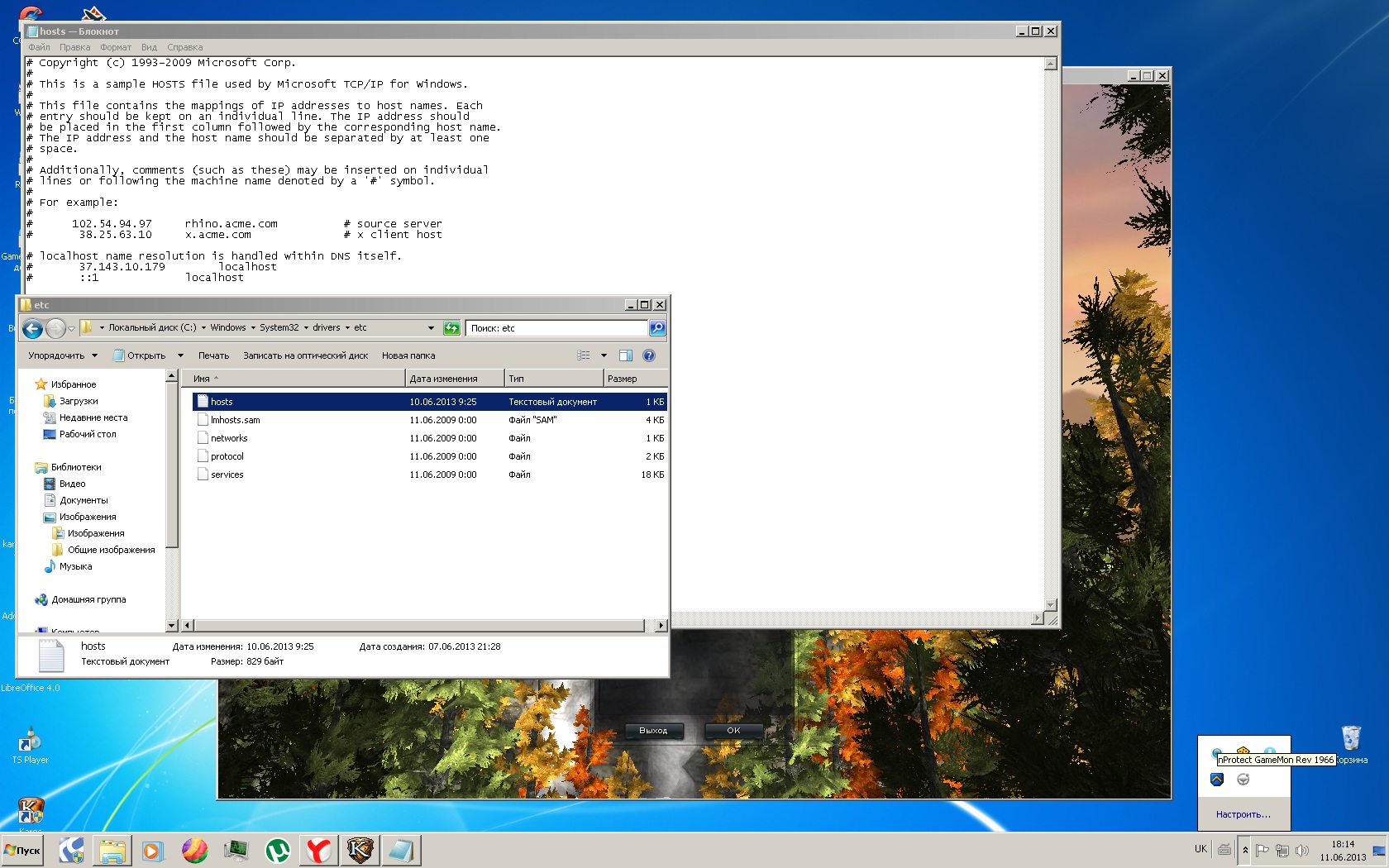Open Файл menu in Notepad
Viewport: 1389px width, 868px height.
pyautogui.click(x=39, y=47)
